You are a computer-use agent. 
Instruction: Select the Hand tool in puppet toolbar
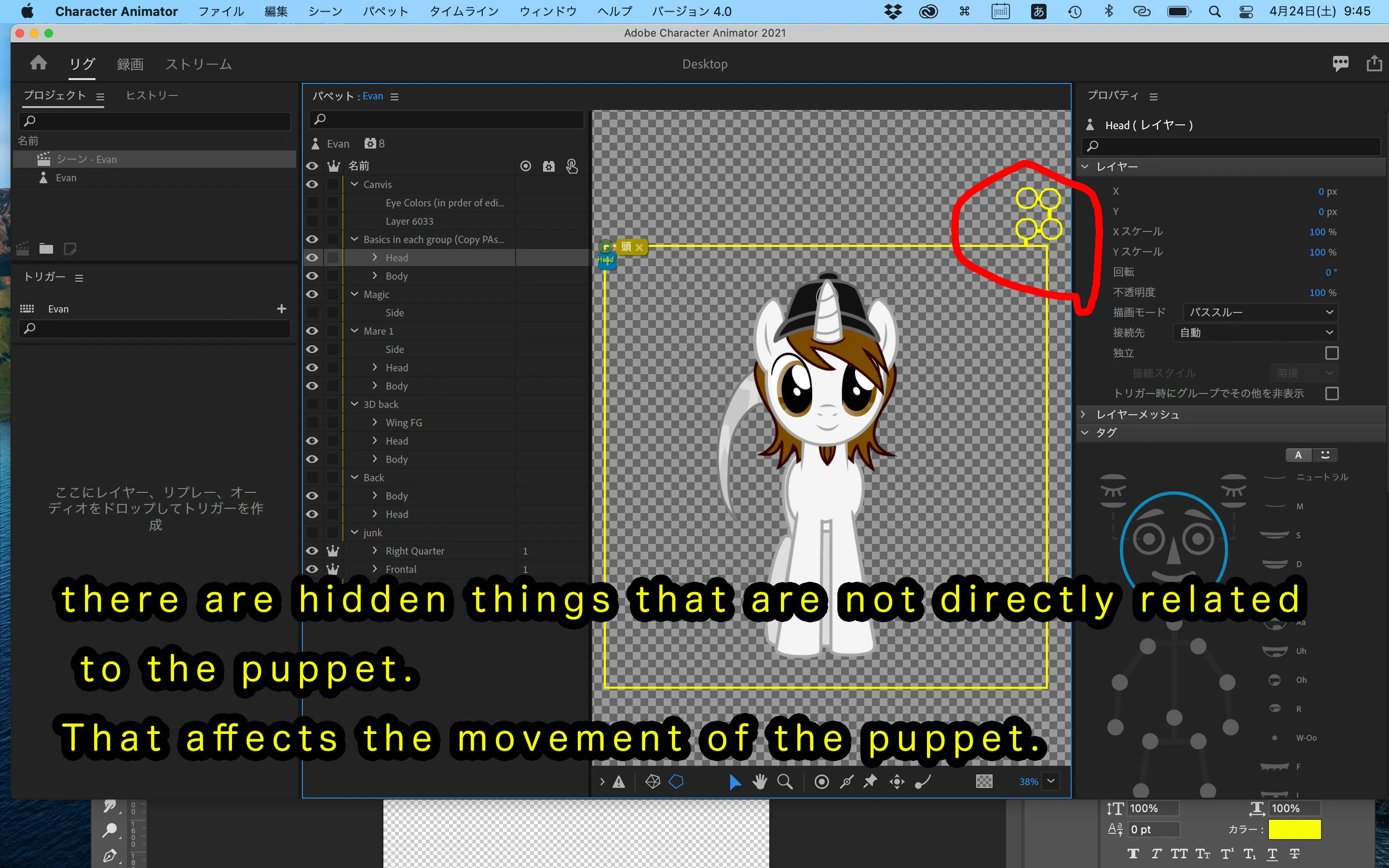click(x=760, y=781)
